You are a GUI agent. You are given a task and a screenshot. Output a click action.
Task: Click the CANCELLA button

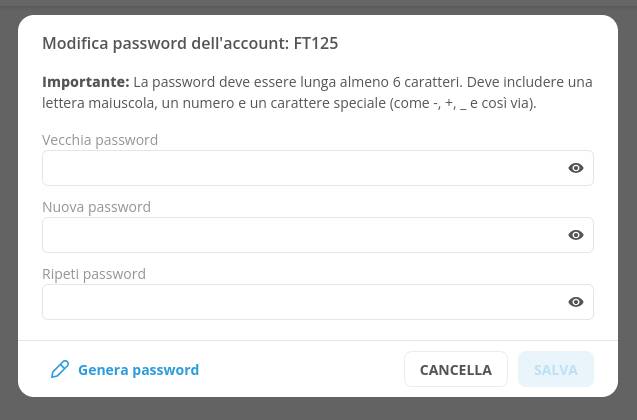point(456,369)
